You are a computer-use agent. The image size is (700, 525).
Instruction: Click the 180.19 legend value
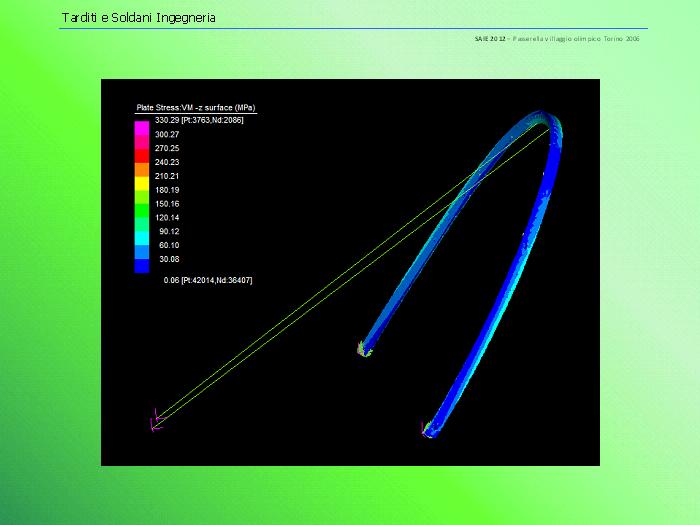click(167, 189)
